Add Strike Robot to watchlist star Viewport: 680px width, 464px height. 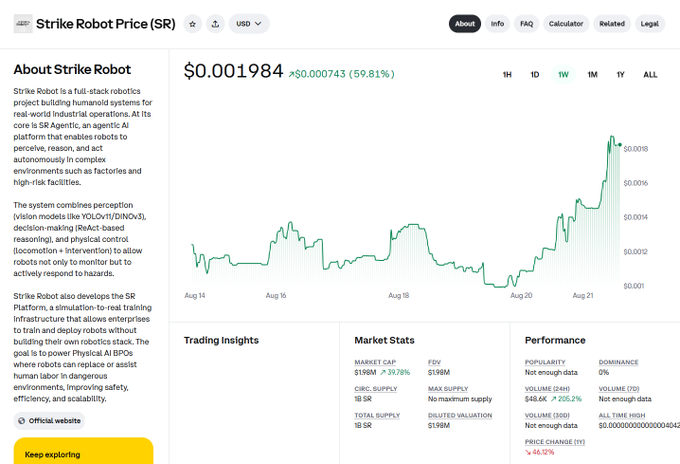tap(193, 24)
